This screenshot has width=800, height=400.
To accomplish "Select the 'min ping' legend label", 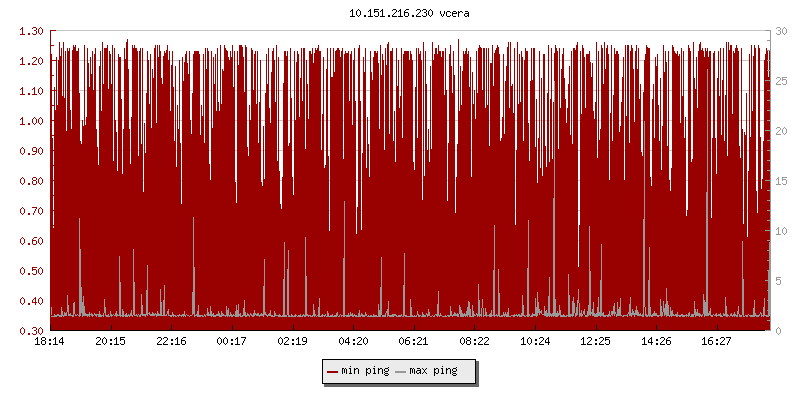I will pyautogui.click(x=363, y=371).
